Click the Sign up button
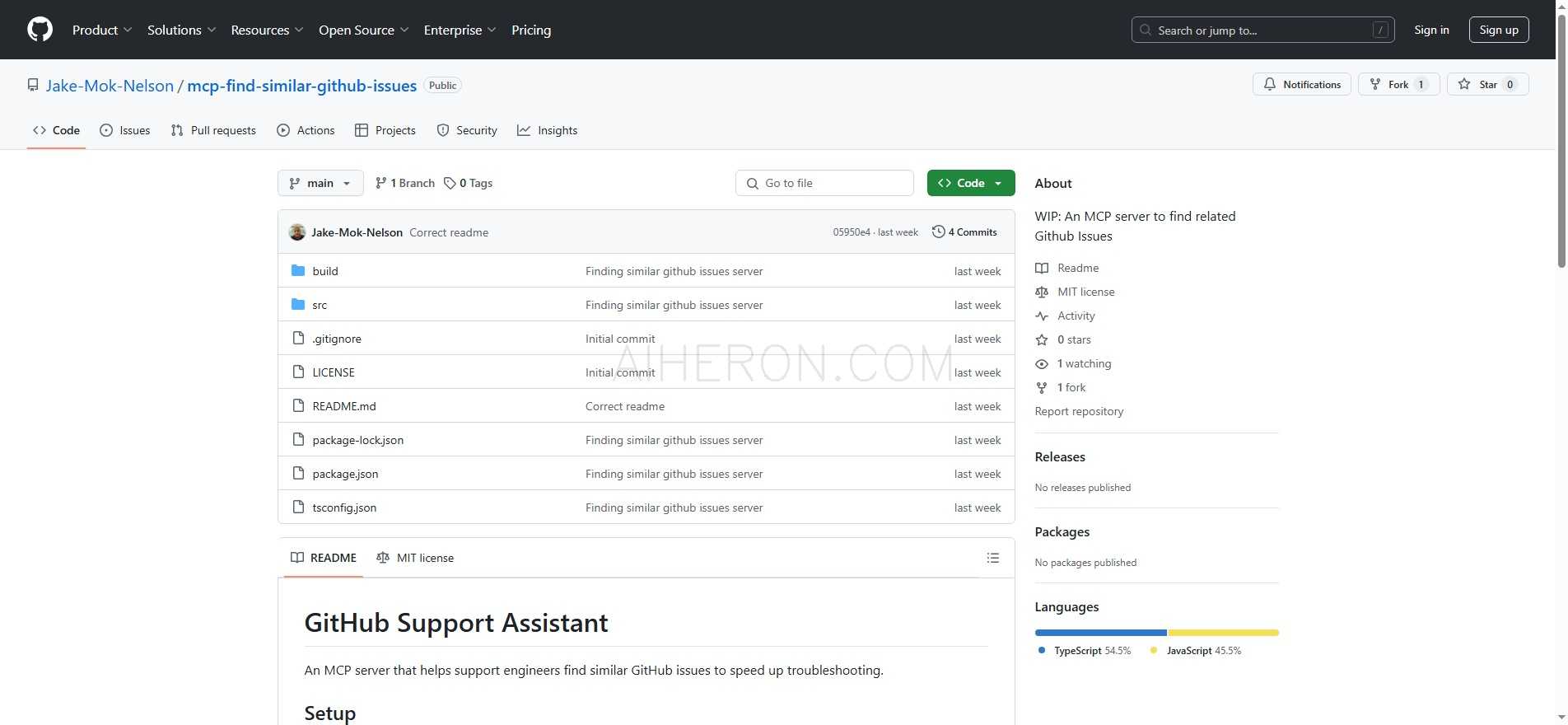Screen dimensions: 1568x725 1499,30
